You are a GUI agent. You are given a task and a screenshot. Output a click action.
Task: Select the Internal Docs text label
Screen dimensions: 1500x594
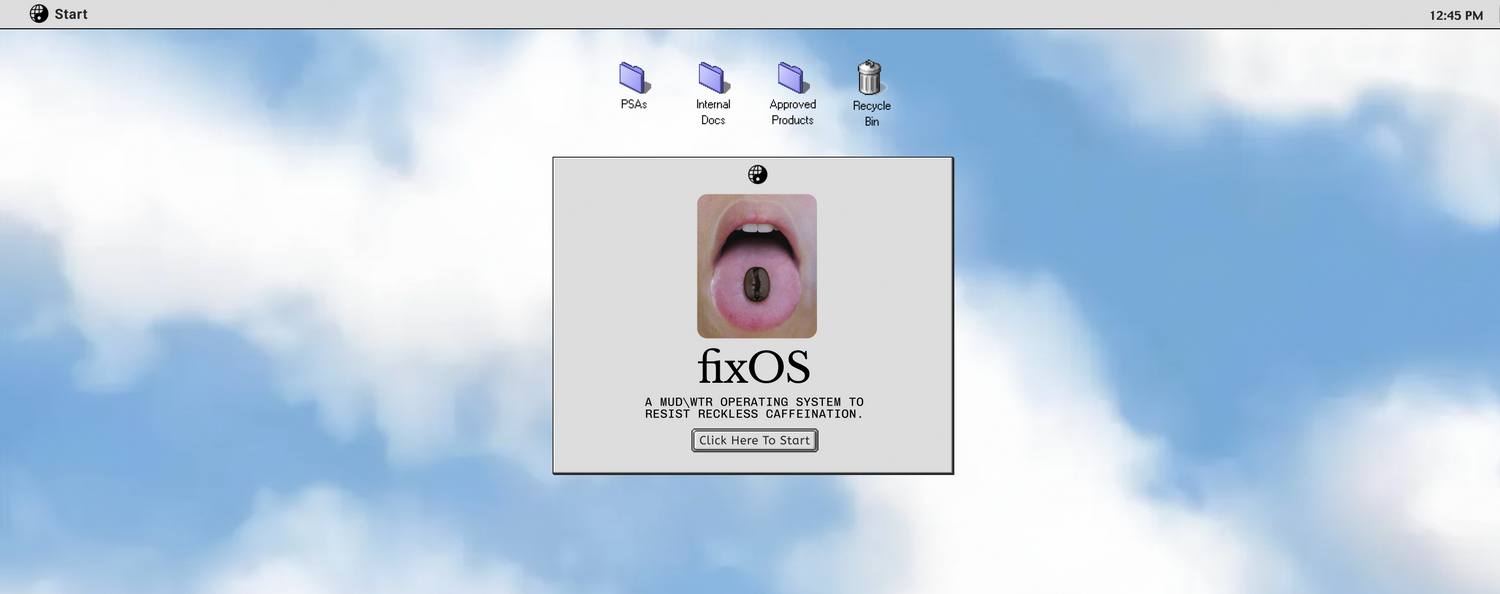pos(713,112)
